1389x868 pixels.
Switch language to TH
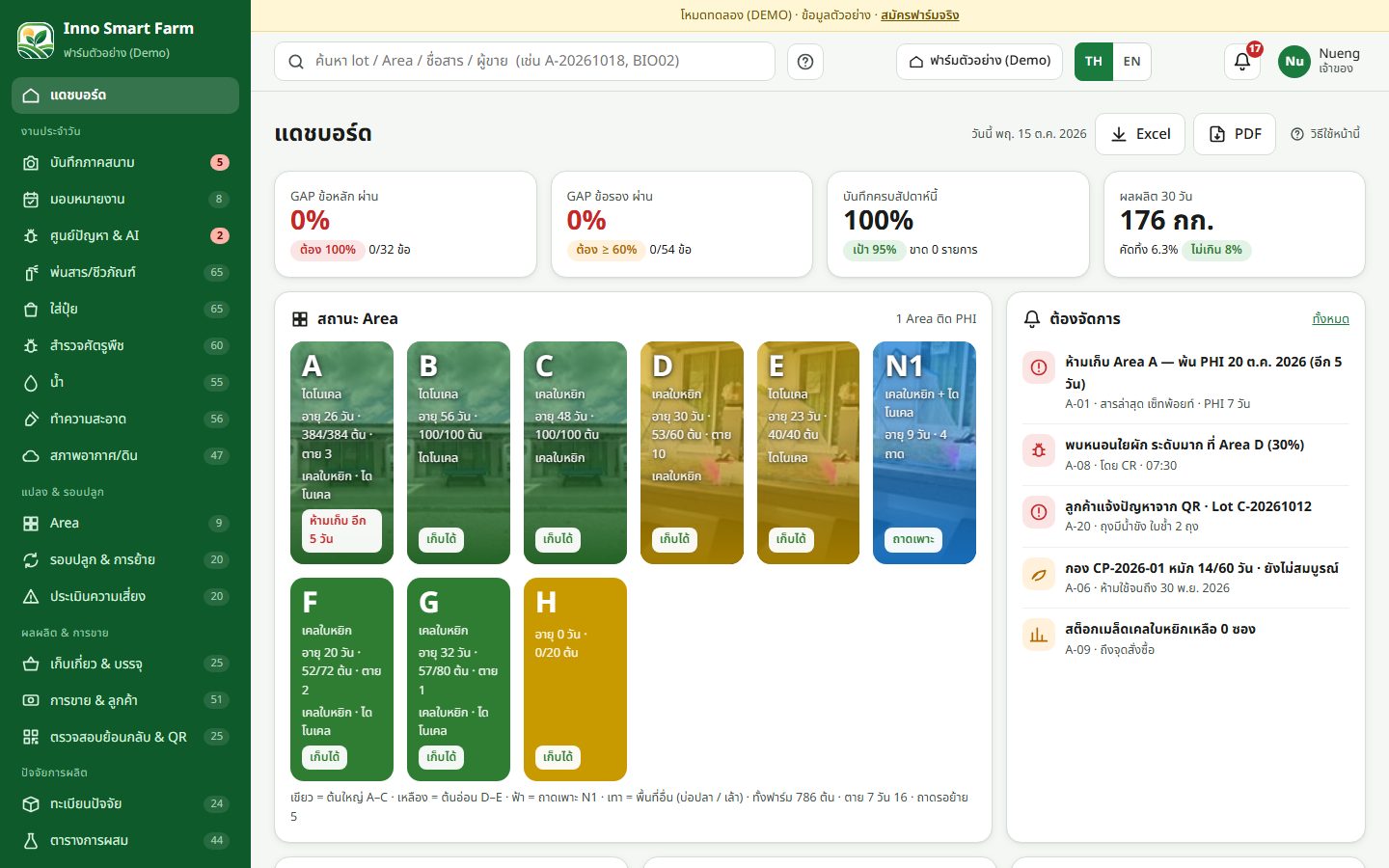[1094, 62]
